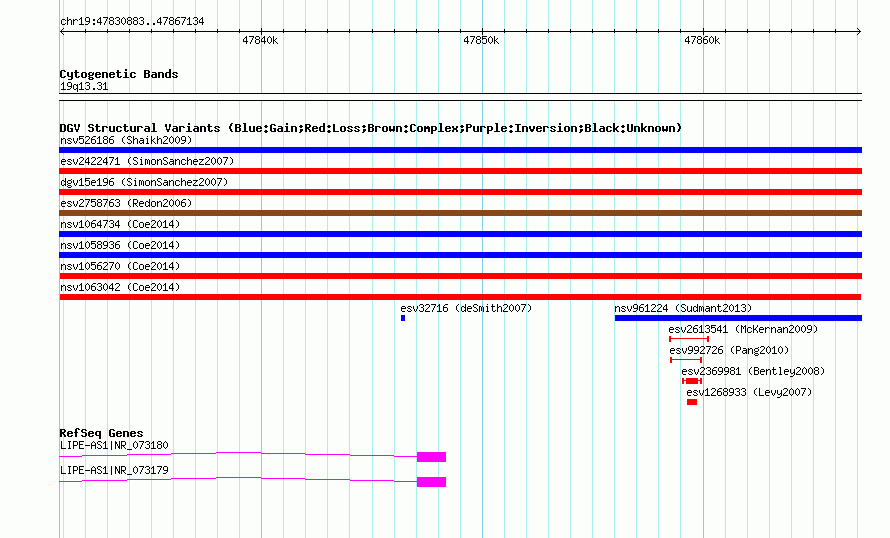The width and height of the screenshot is (890, 538).
Task: Click the red esv992726 Pang2010 interval glyph
Action: pos(686,360)
